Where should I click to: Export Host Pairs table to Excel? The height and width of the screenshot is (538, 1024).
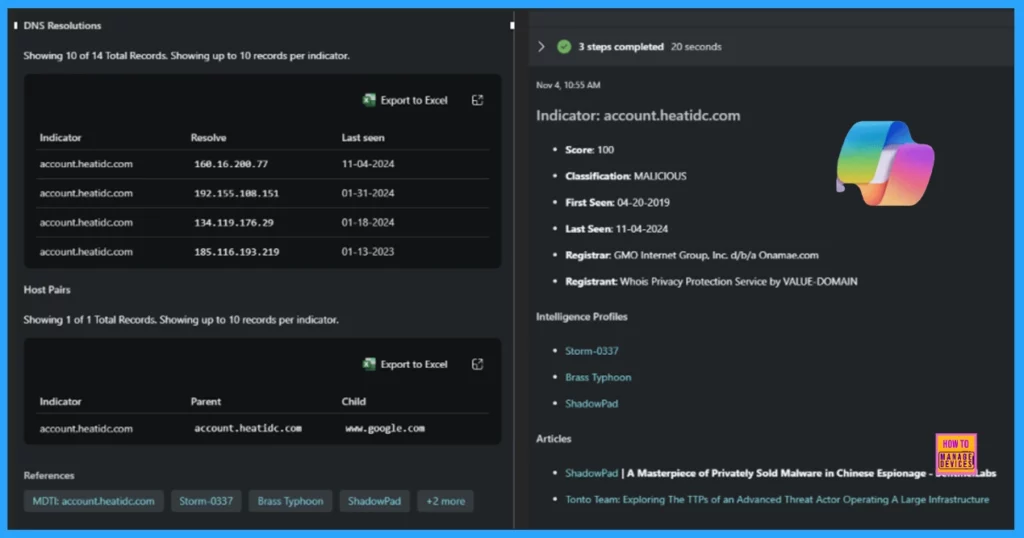(406, 364)
